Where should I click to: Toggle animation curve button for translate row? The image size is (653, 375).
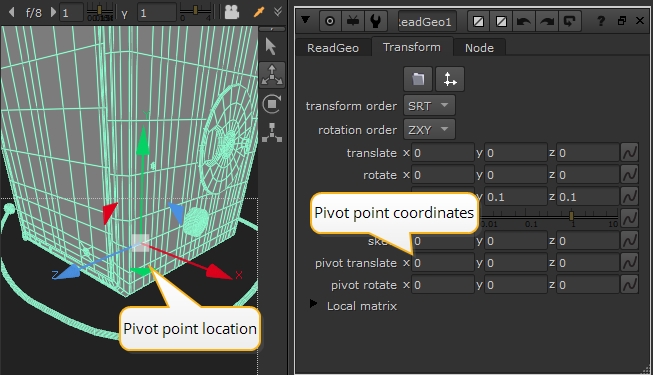tap(629, 153)
